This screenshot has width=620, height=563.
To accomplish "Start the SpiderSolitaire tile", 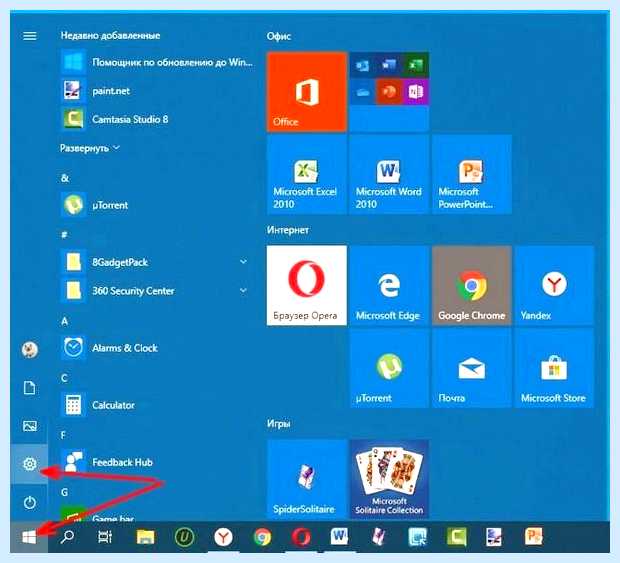I will click(x=306, y=479).
